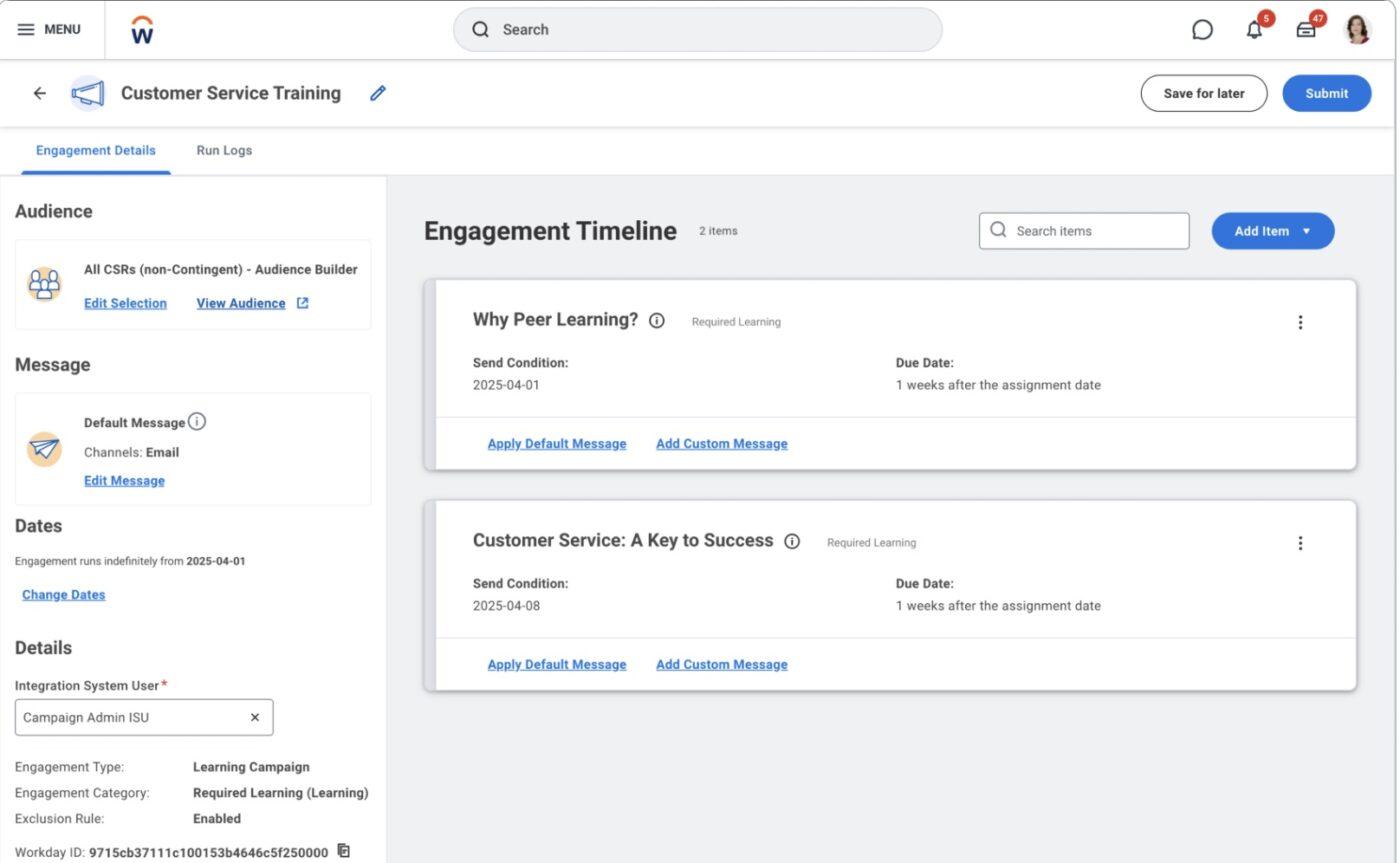Open the inbox tray icon

1306,30
